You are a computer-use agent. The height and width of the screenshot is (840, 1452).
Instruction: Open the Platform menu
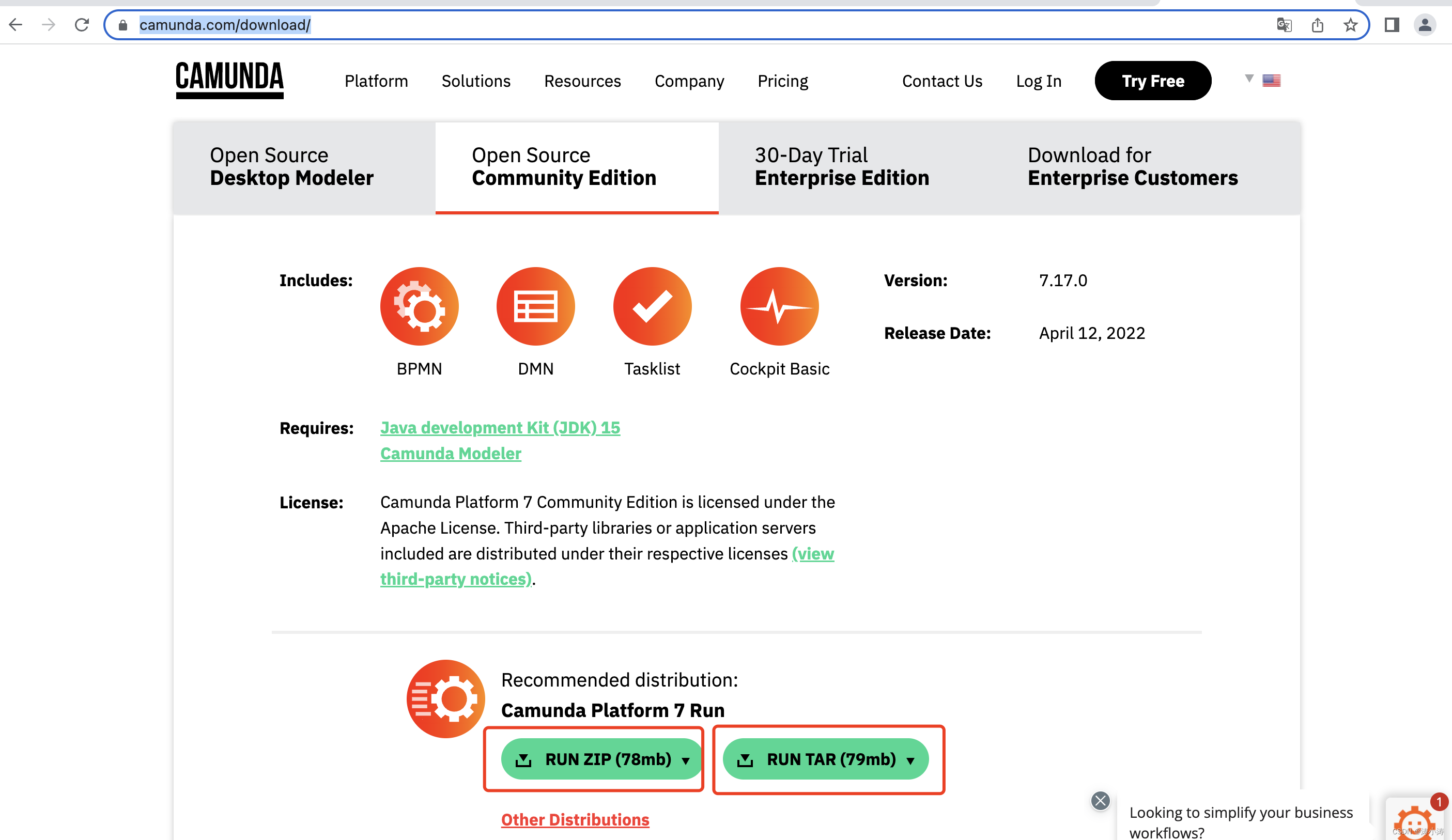[376, 81]
